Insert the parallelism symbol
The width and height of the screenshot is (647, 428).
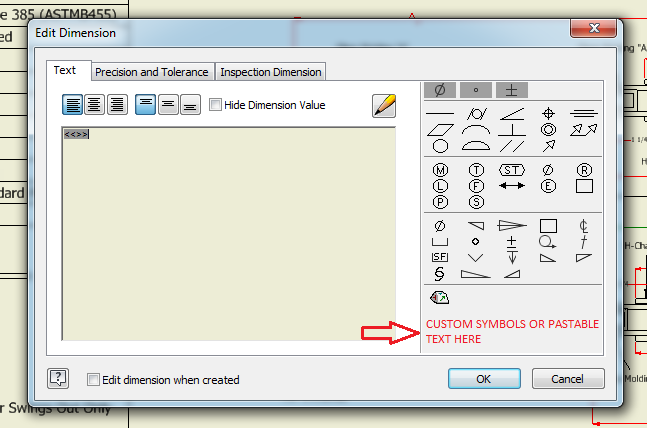tap(512, 146)
